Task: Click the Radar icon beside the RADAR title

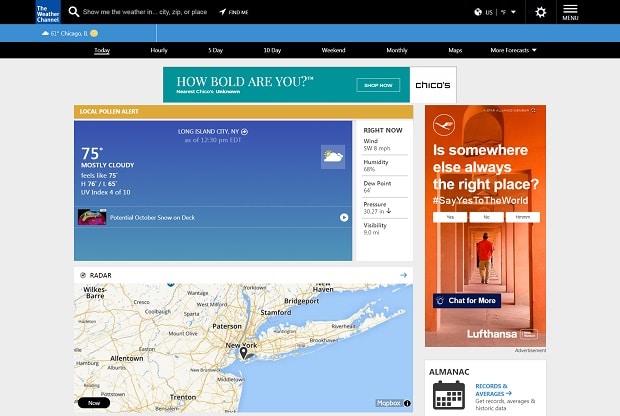Action: click(83, 275)
